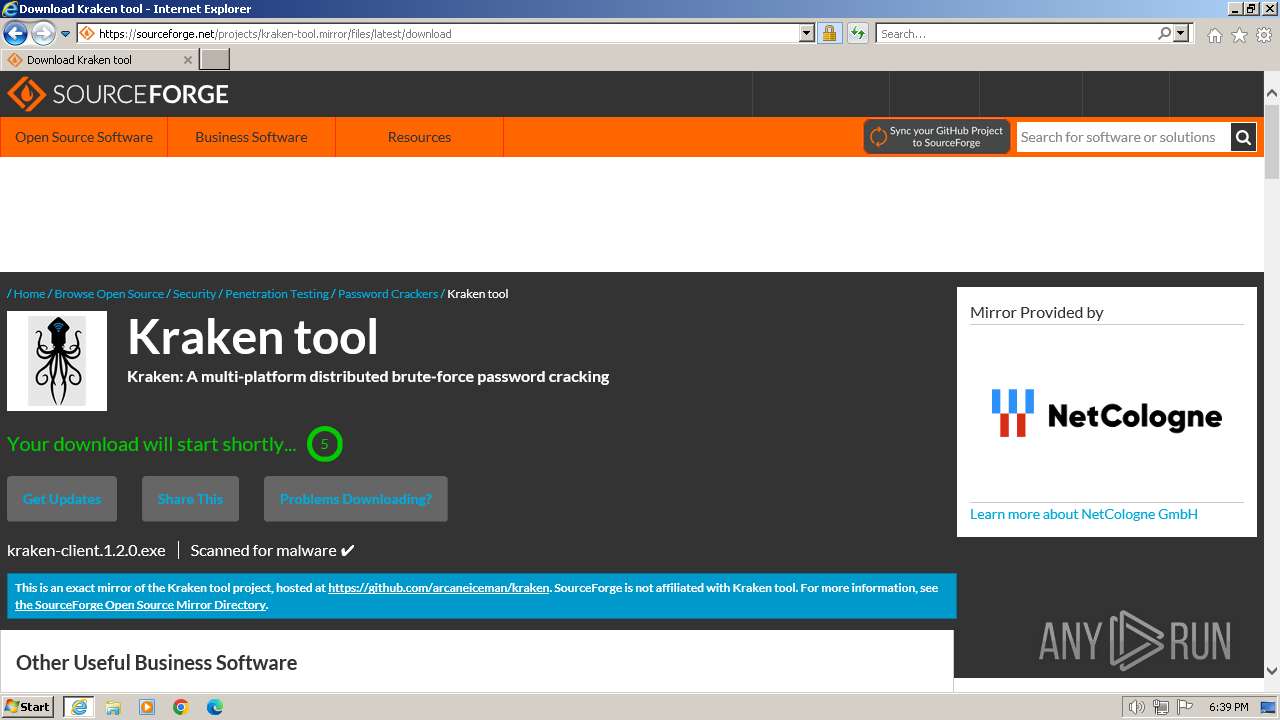Click the browser Search box
The image size is (1280, 720).
tap(1016, 33)
